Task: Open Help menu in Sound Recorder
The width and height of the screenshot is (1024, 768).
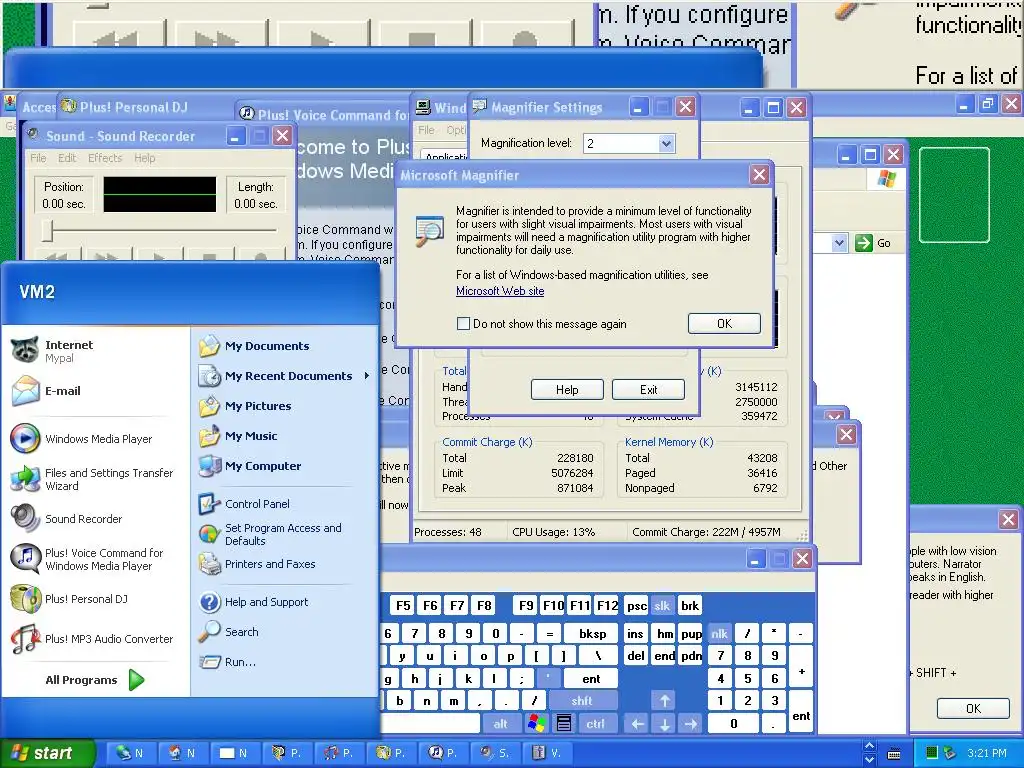Action: click(144, 158)
